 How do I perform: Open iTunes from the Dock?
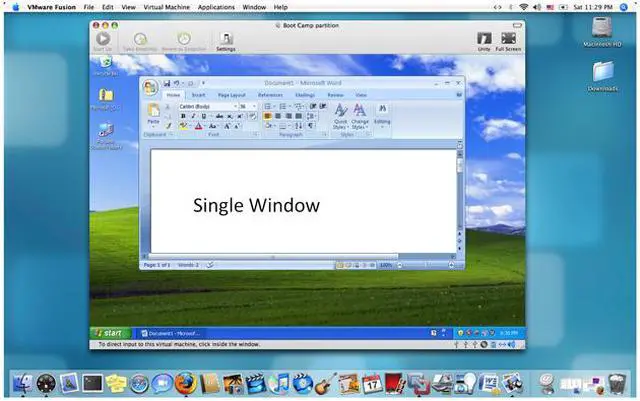(x=279, y=384)
